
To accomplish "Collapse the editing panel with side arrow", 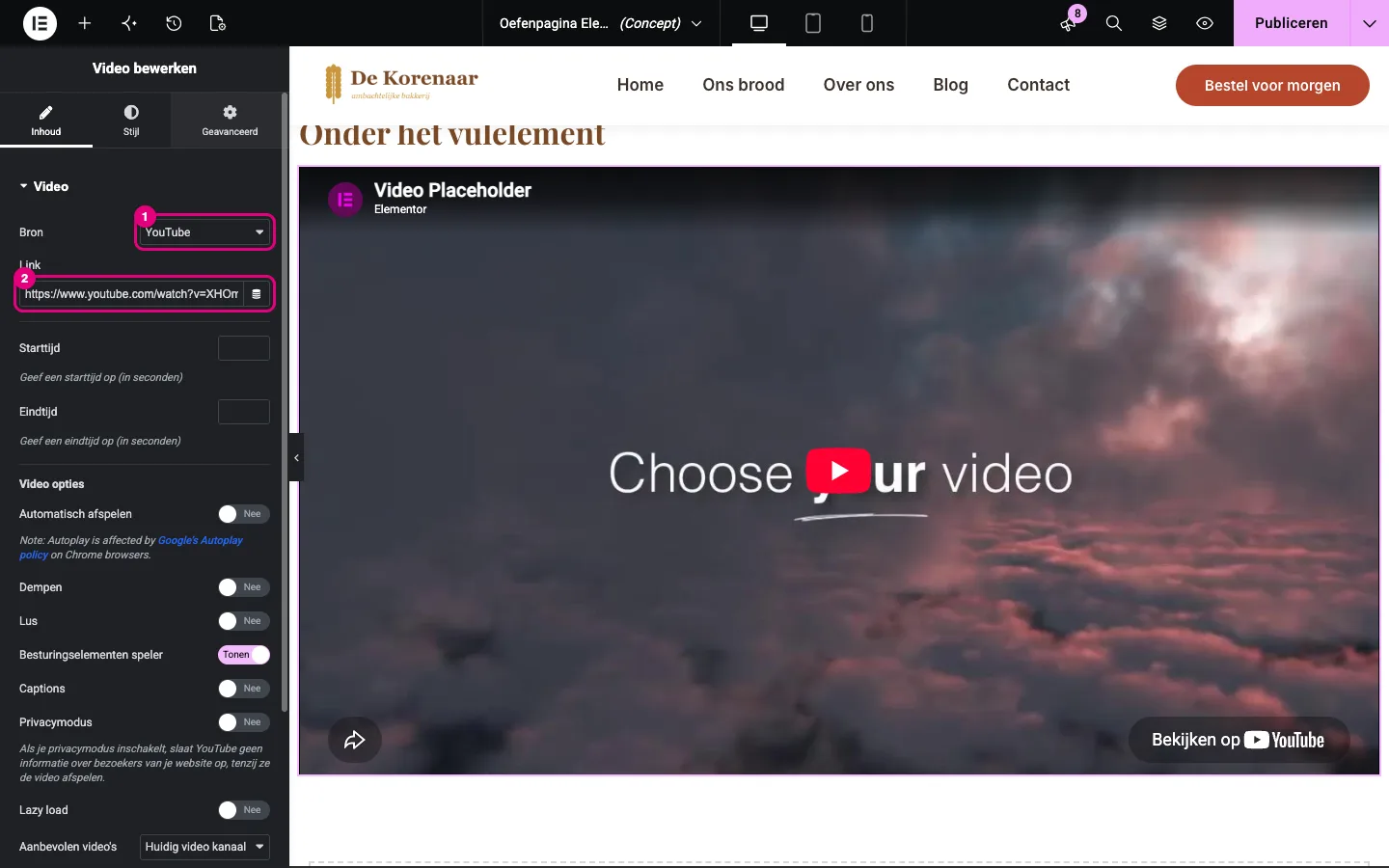I will [x=296, y=458].
